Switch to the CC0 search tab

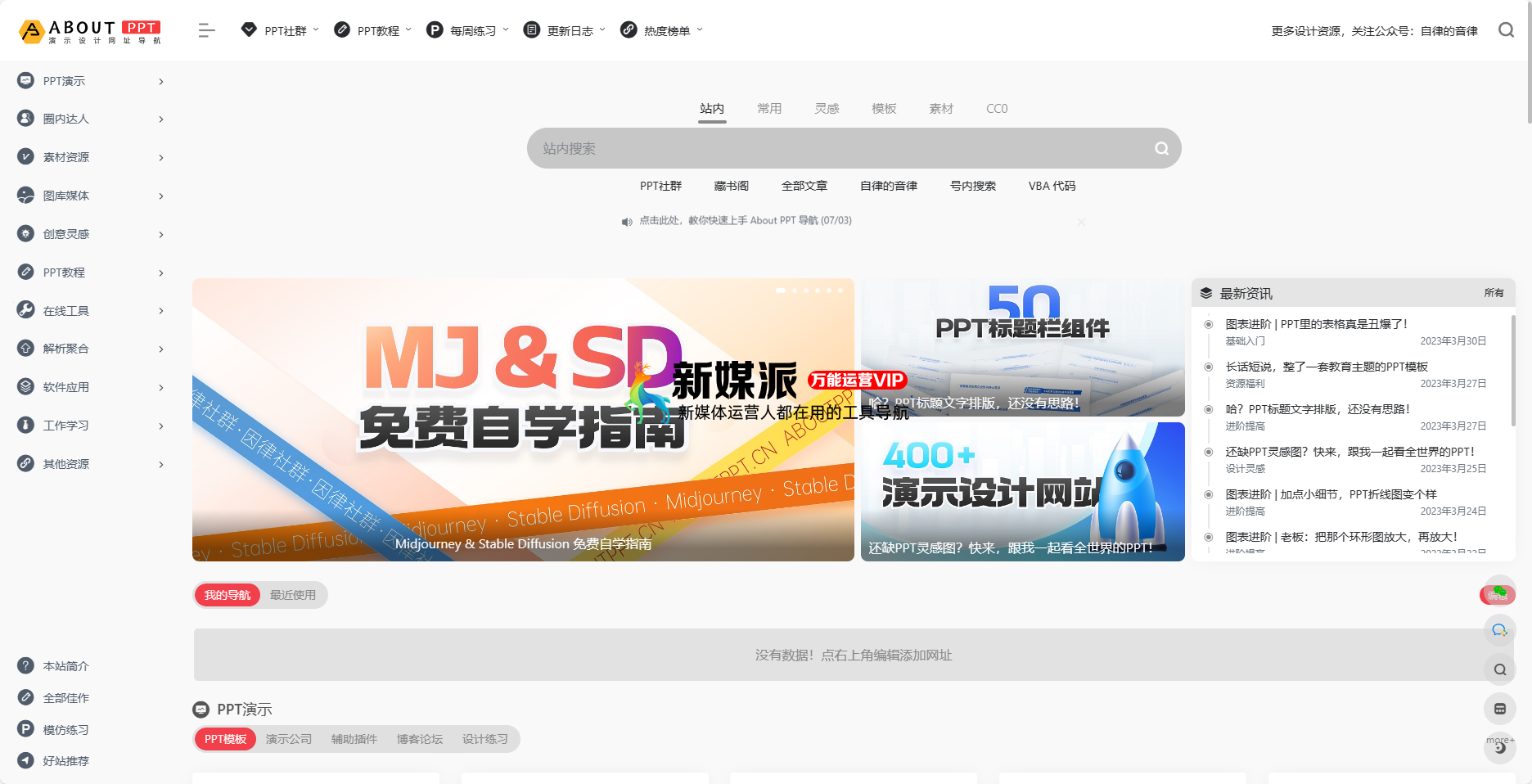[x=997, y=108]
